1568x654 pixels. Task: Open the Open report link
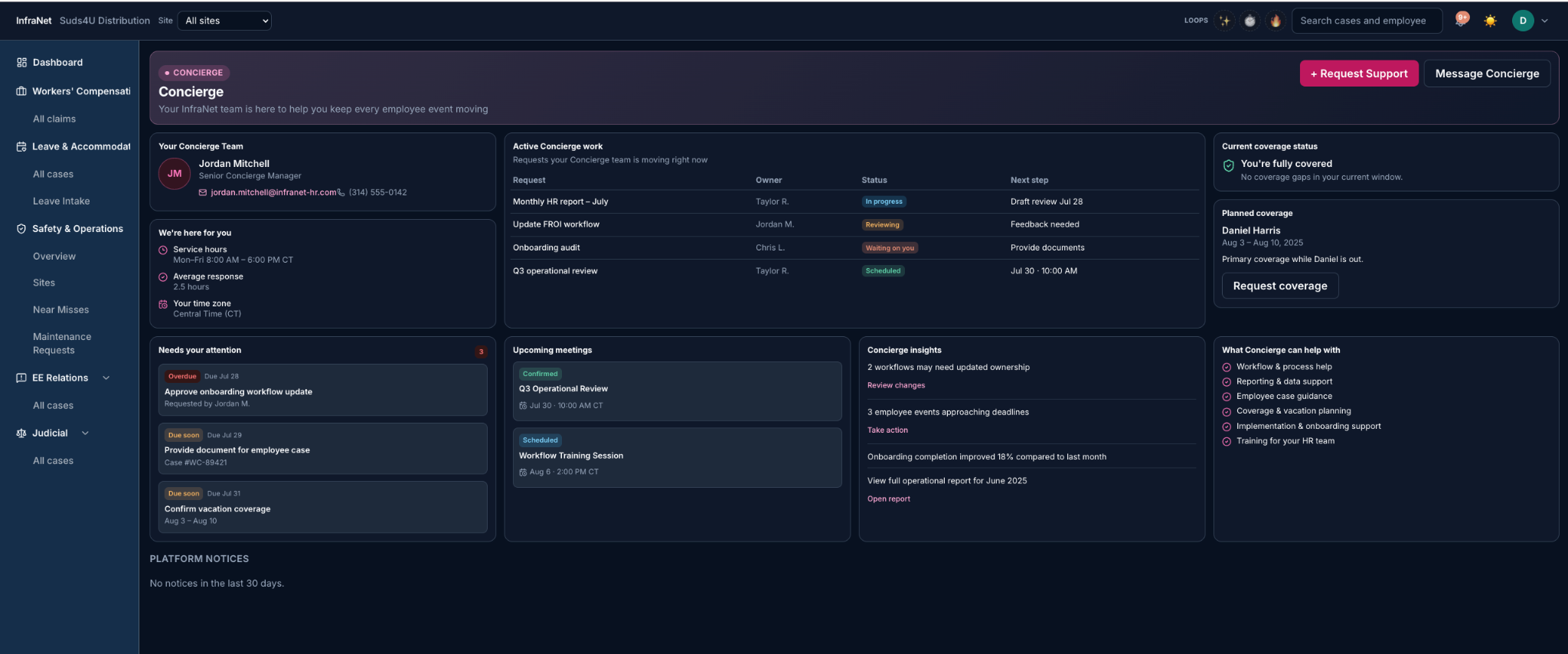coord(889,499)
